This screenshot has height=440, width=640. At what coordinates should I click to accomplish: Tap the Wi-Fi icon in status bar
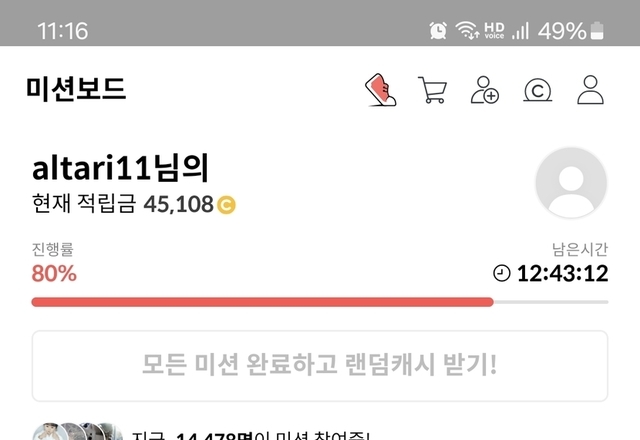(467, 31)
